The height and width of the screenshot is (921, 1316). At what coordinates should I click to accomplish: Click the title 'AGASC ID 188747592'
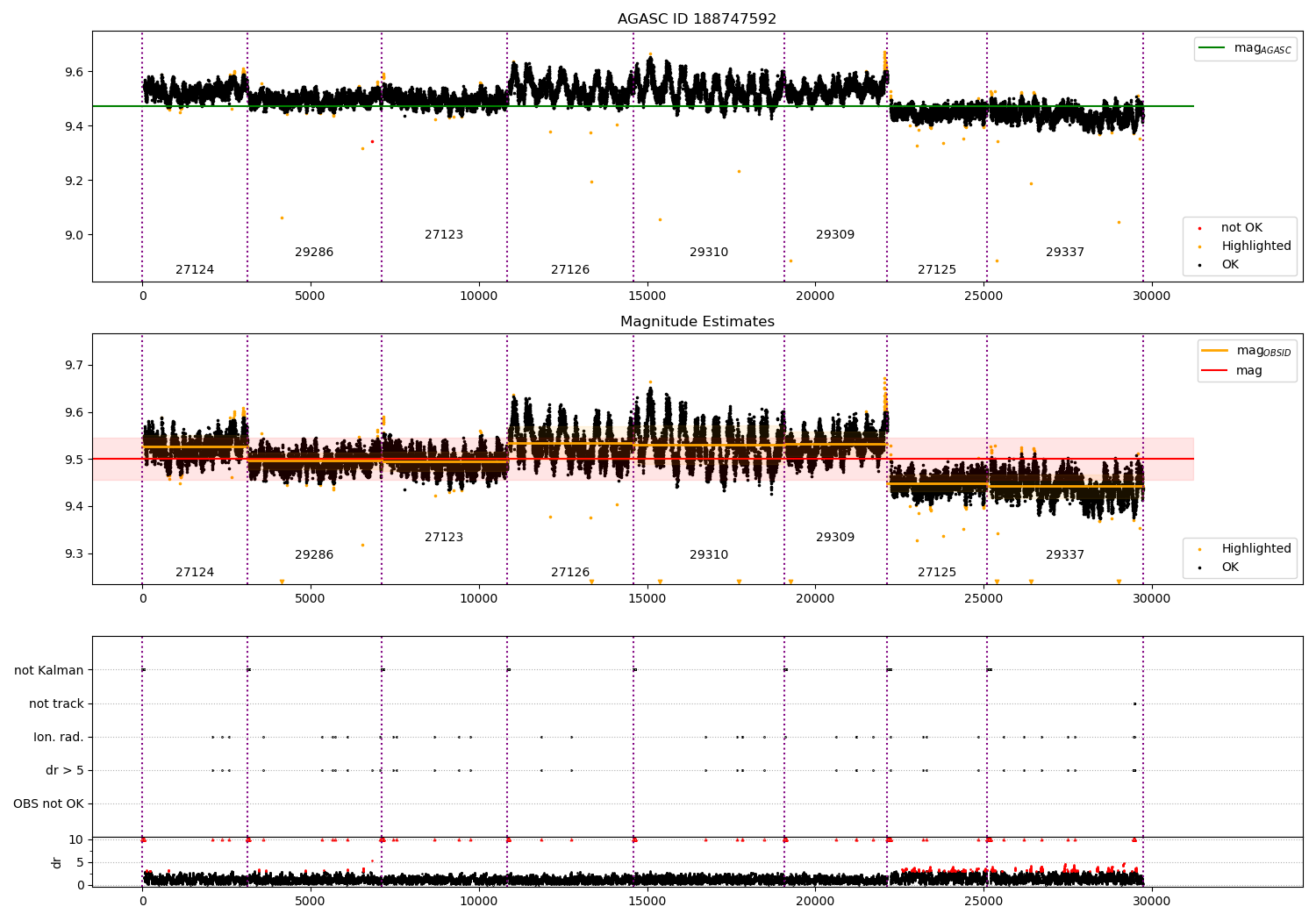coord(697,18)
